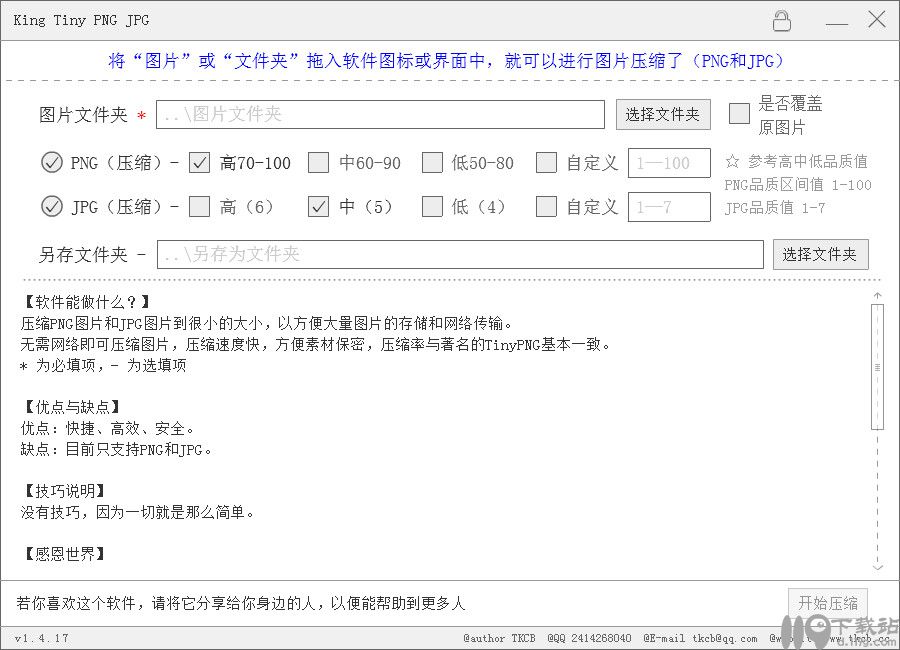Click the 【感恩世界】 heading
This screenshot has width=900, height=650.
[x=64, y=554]
